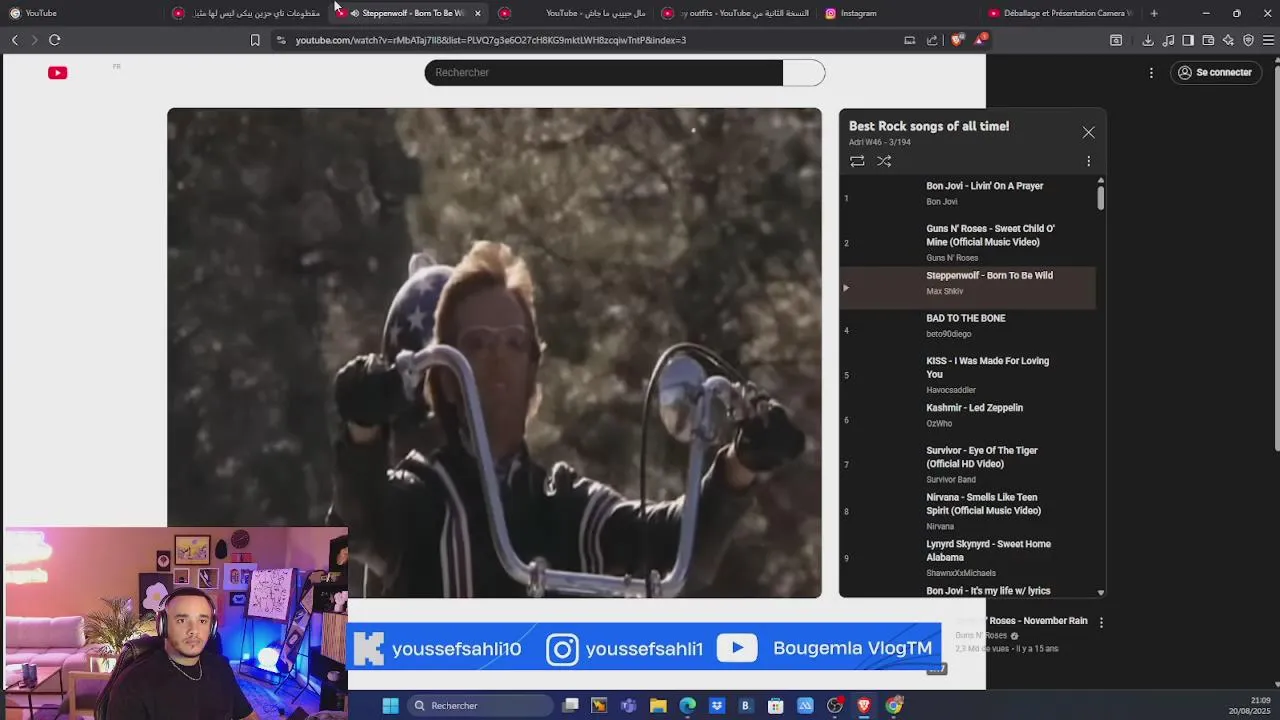This screenshot has width=1280, height=720.
Task: Open the Brave VPN shield icon
Action: 1248,40
